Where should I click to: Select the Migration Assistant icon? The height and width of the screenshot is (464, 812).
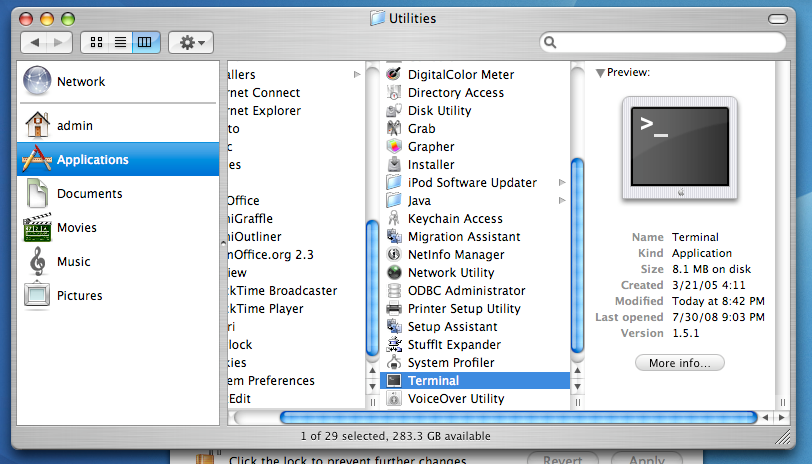(394, 236)
